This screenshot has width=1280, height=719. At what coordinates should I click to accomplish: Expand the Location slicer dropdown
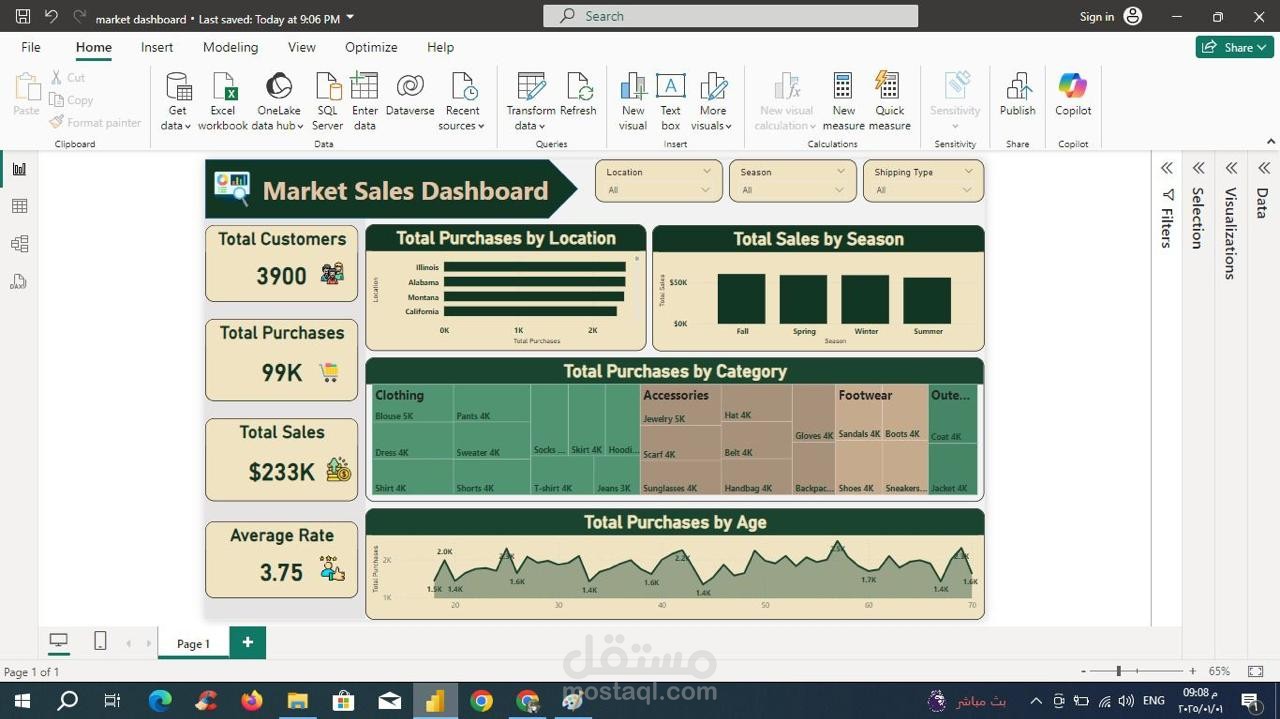(707, 171)
